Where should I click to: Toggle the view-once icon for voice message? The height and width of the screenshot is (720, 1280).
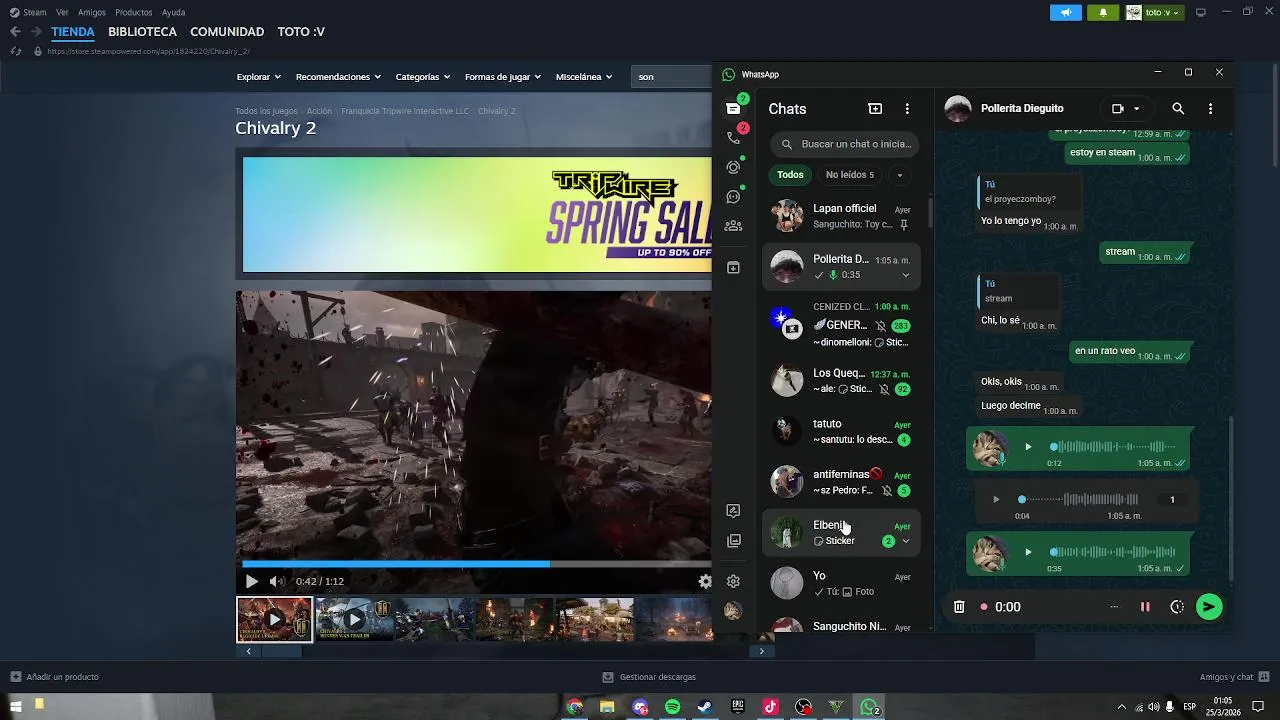click(1177, 607)
